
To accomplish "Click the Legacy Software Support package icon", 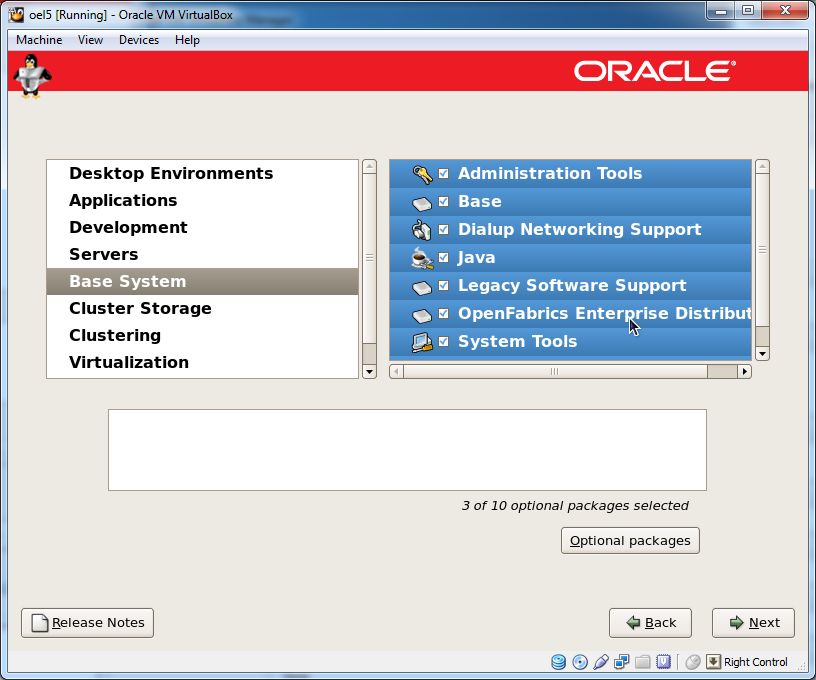I will click(422, 287).
